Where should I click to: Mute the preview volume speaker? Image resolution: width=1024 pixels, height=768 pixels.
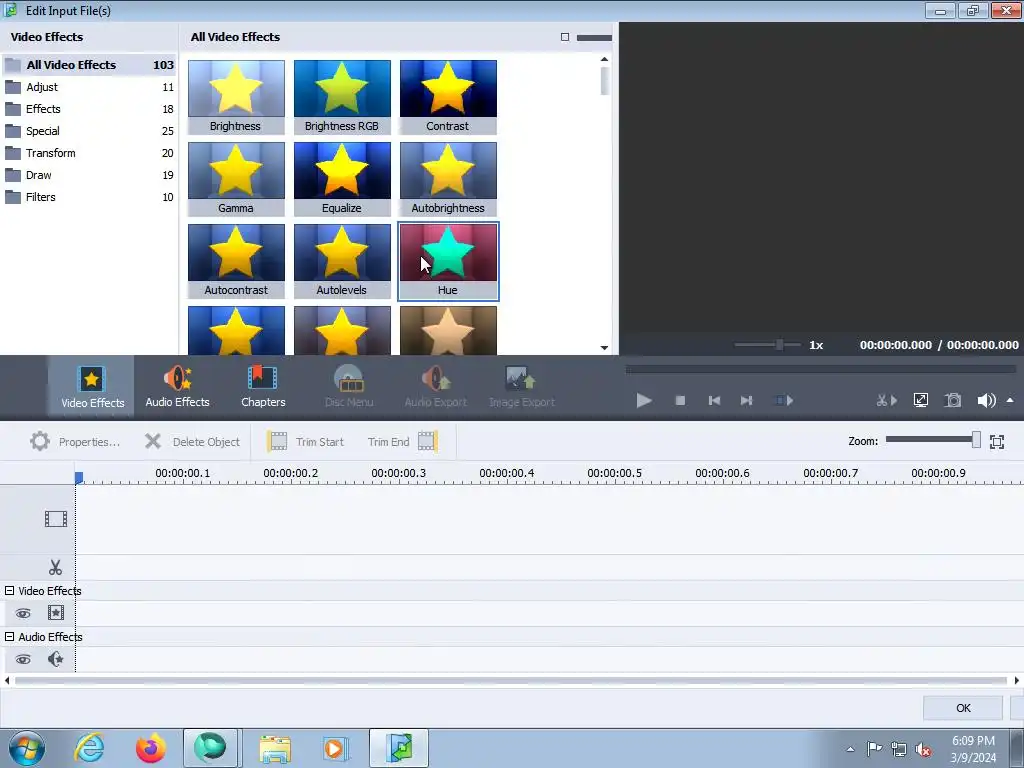[985, 400]
